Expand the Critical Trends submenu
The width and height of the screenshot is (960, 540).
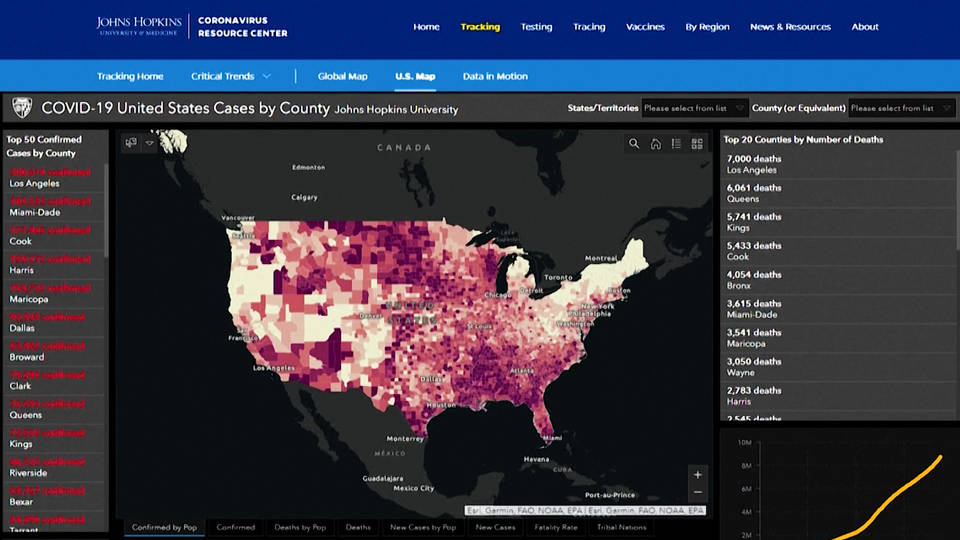pos(231,76)
